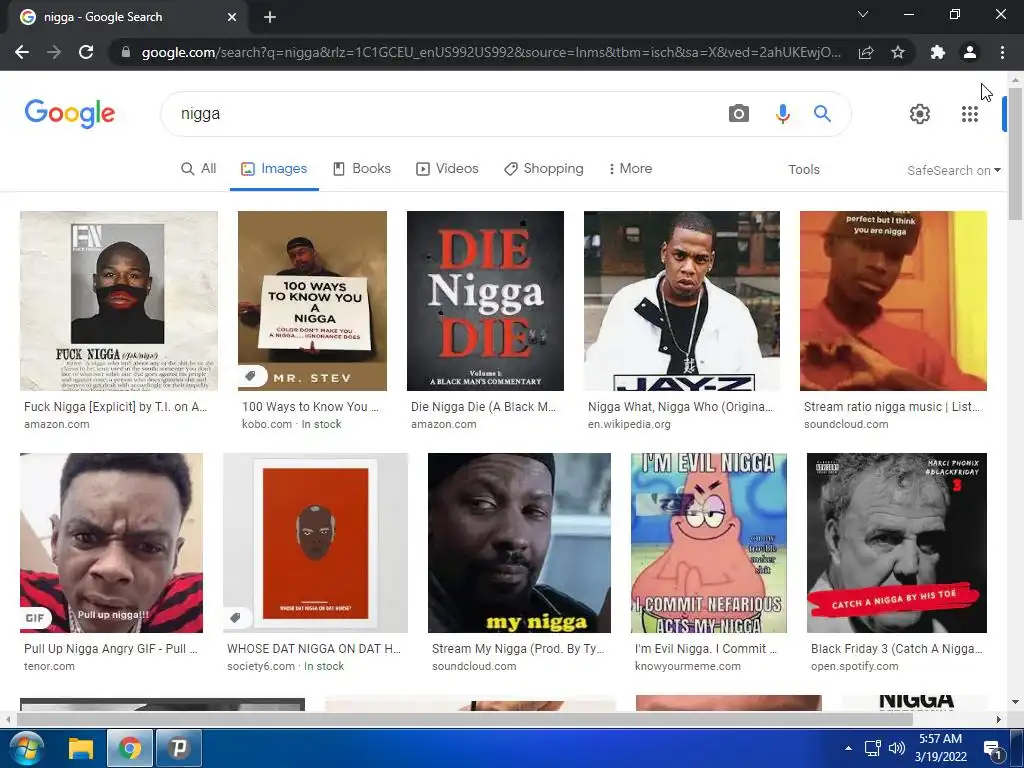Open the volume control in system tray
The height and width of the screenshot is (768, 1024).
tap(897, 748)
